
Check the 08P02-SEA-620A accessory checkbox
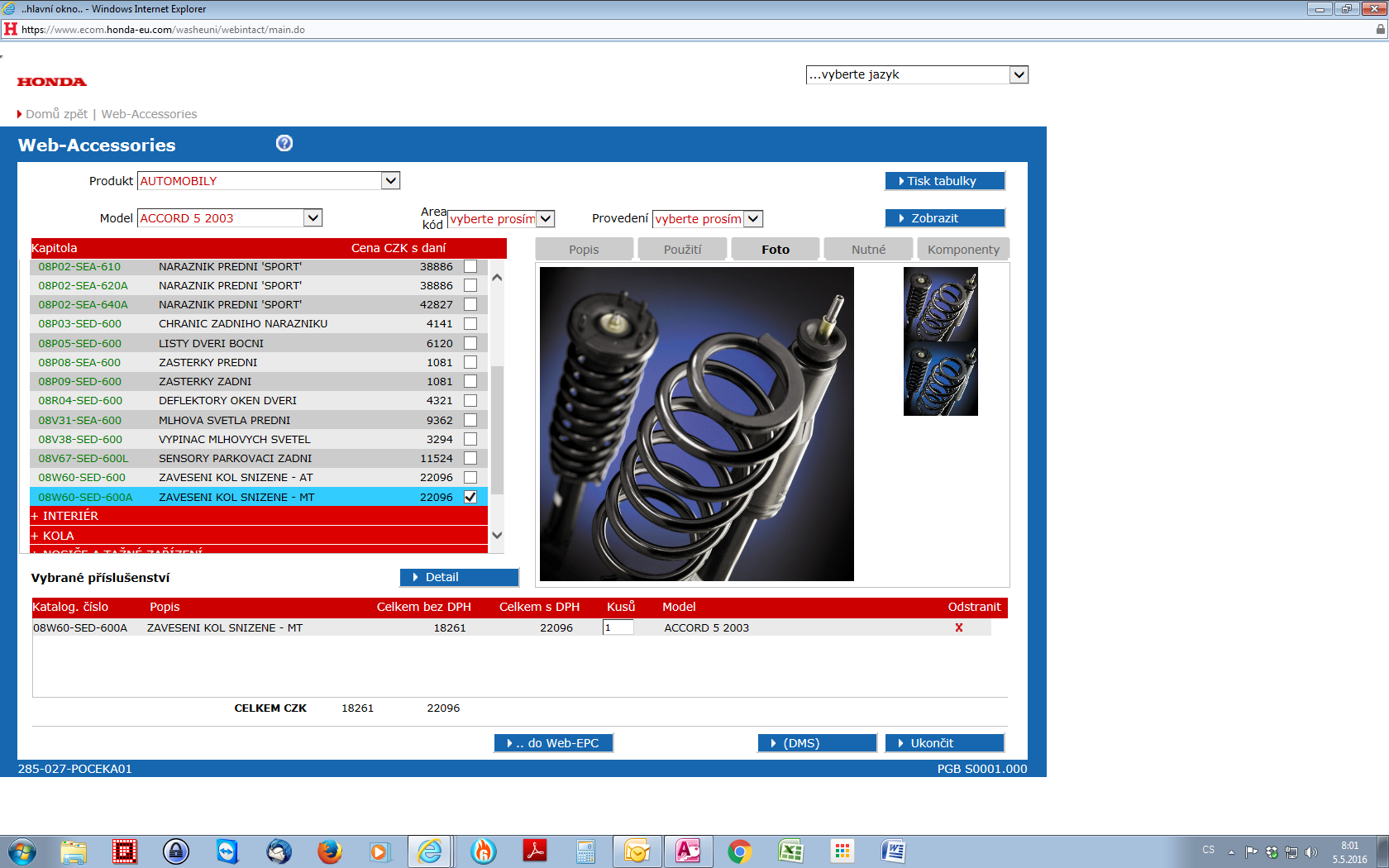tap(470, 285)
